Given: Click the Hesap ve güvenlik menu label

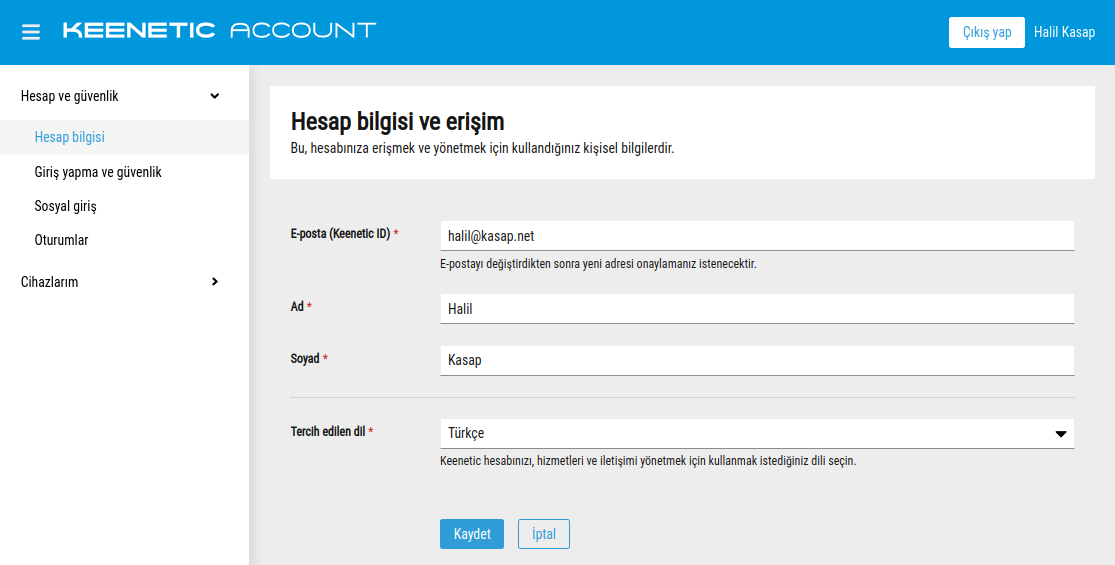Looking at the screenshot, I should [x=69, y=96].
